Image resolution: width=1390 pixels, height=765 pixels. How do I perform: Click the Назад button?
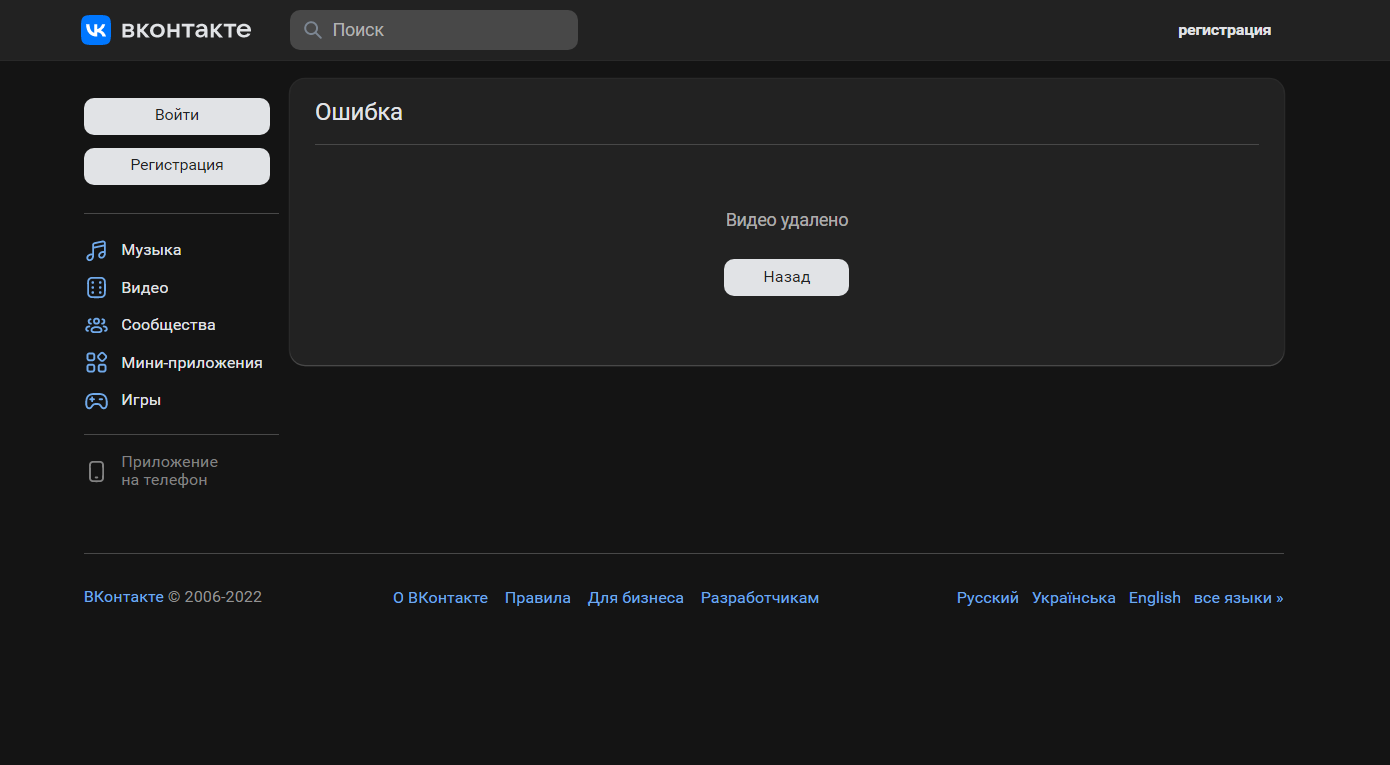pyautogui.click(x=786, y=278)
